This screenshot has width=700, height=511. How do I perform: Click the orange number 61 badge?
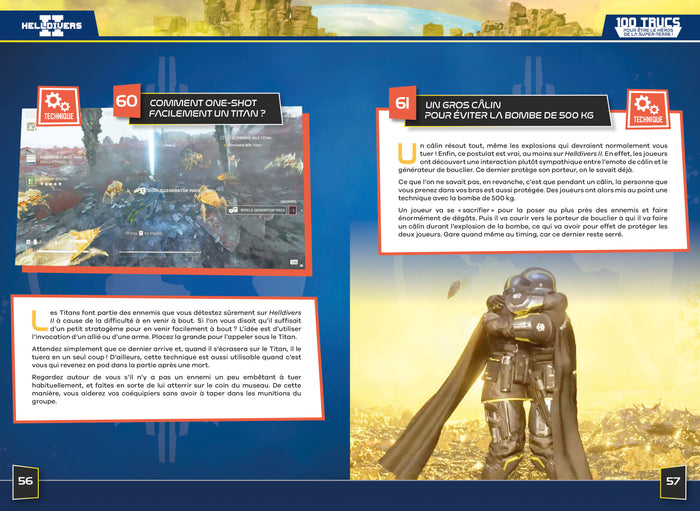tap(403, 103)
